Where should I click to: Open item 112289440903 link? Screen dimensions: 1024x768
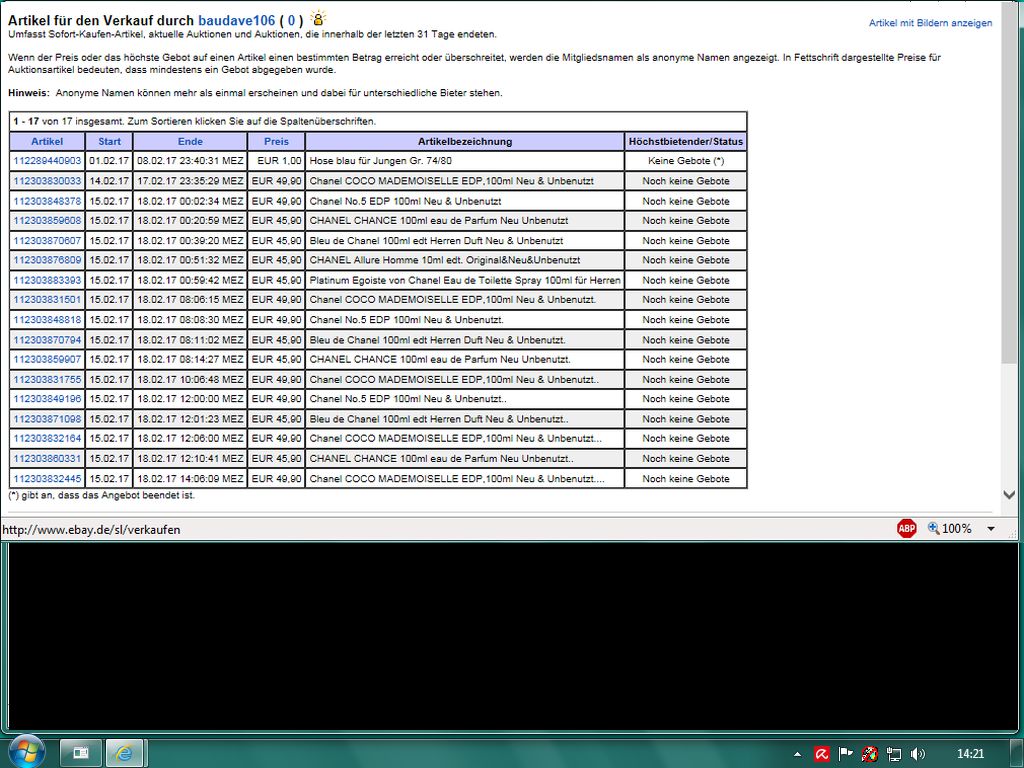[x=47, y=161]
